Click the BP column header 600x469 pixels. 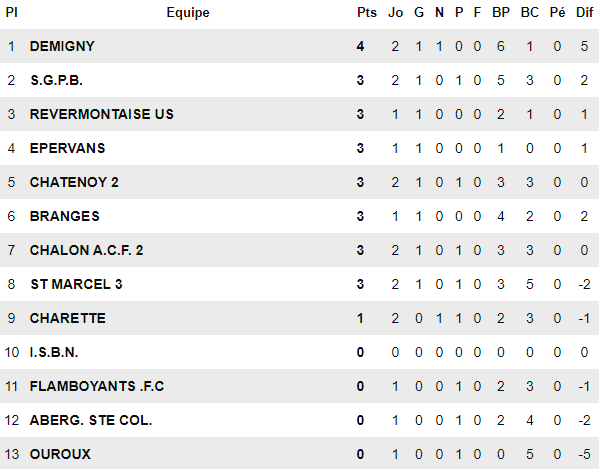(x=501, y=12)
